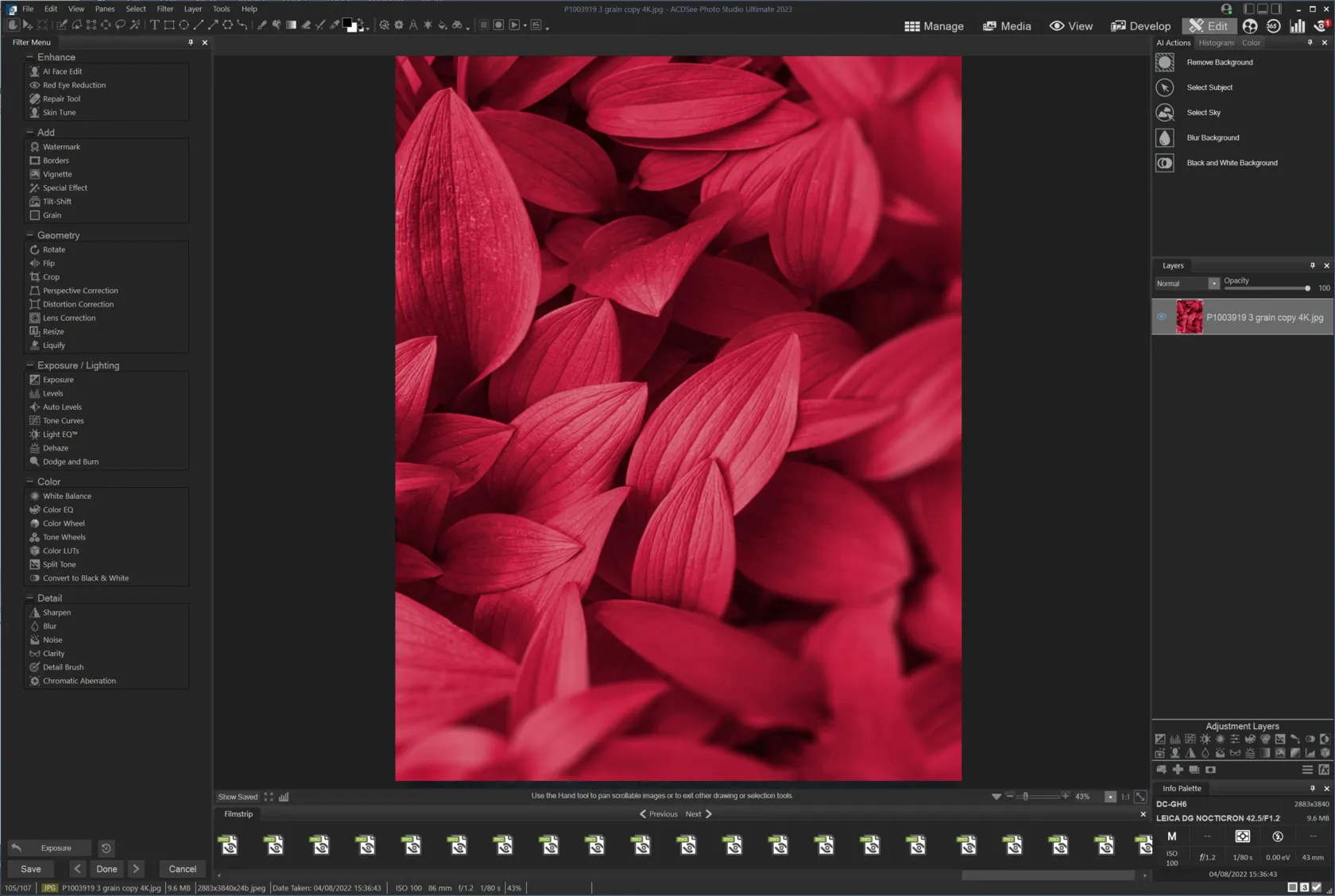This screenshot has height=896, width=1335.
Task: Adjust the layer Opacity slider
Action: [1306, 288]
